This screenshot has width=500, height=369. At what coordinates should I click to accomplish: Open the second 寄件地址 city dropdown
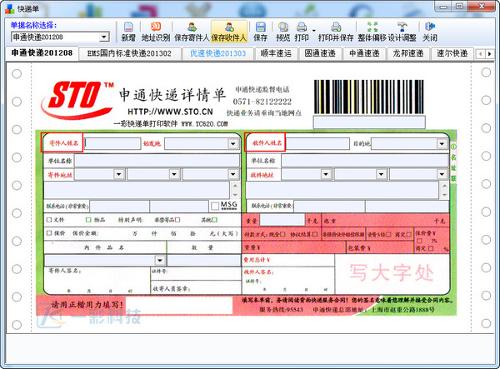point(174,174)
